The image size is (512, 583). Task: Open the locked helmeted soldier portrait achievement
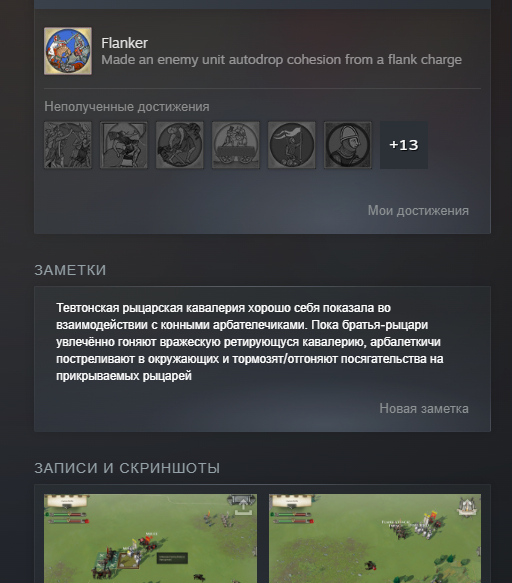click(348, 145)
